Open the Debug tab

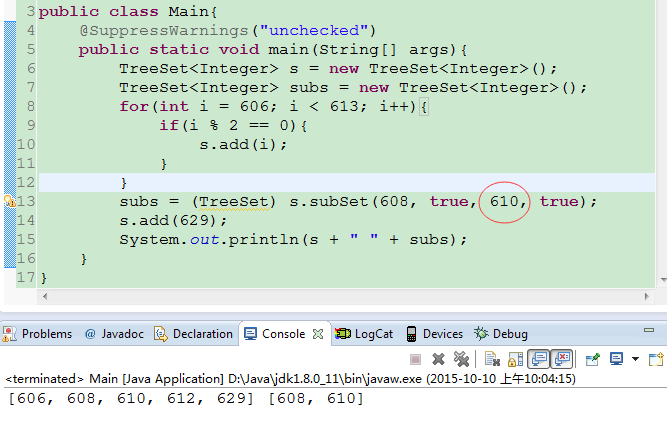tap(501, 334)
